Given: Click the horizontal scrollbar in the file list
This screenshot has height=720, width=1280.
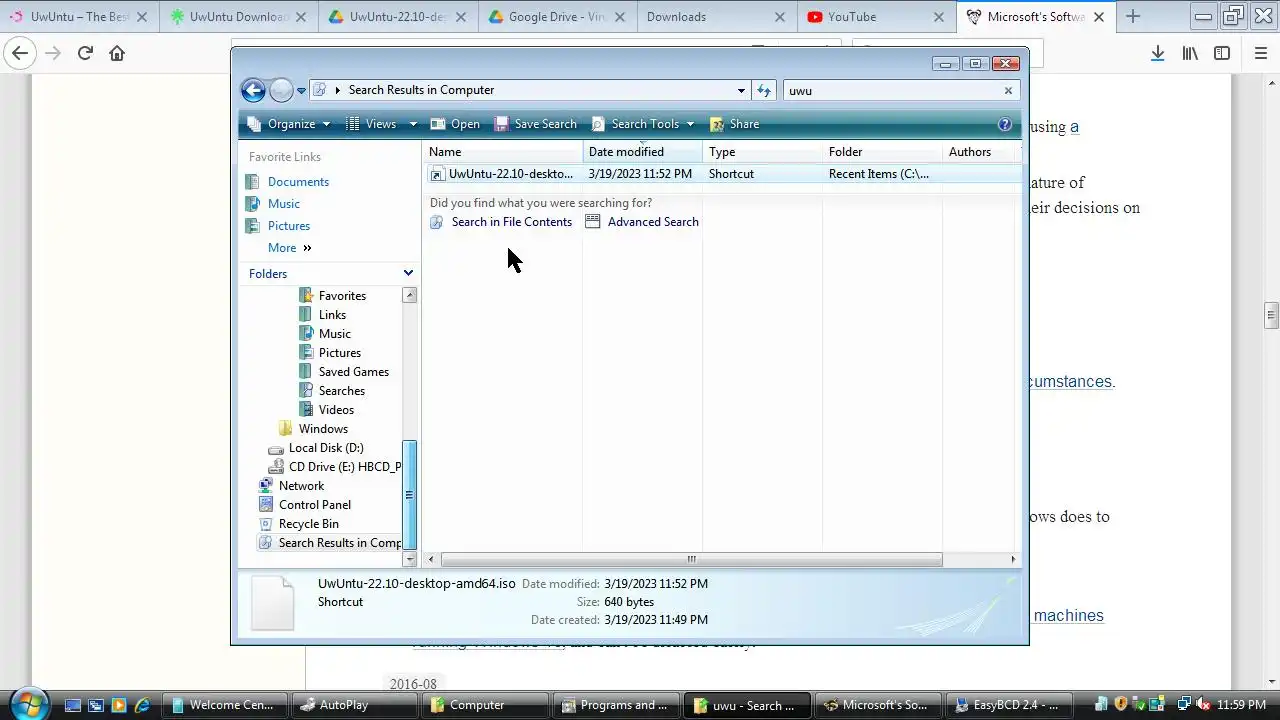Looking at the screenshot, I should [691, 560].
